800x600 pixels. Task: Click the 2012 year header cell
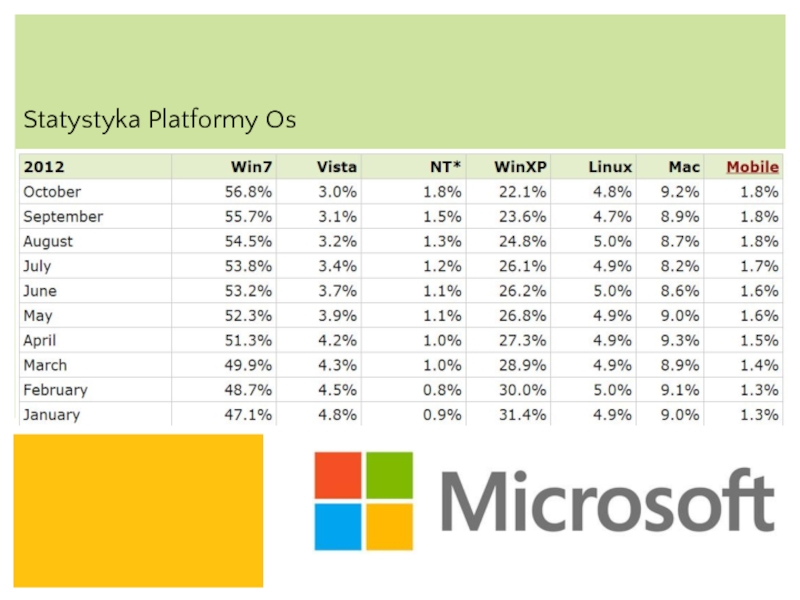45,166
